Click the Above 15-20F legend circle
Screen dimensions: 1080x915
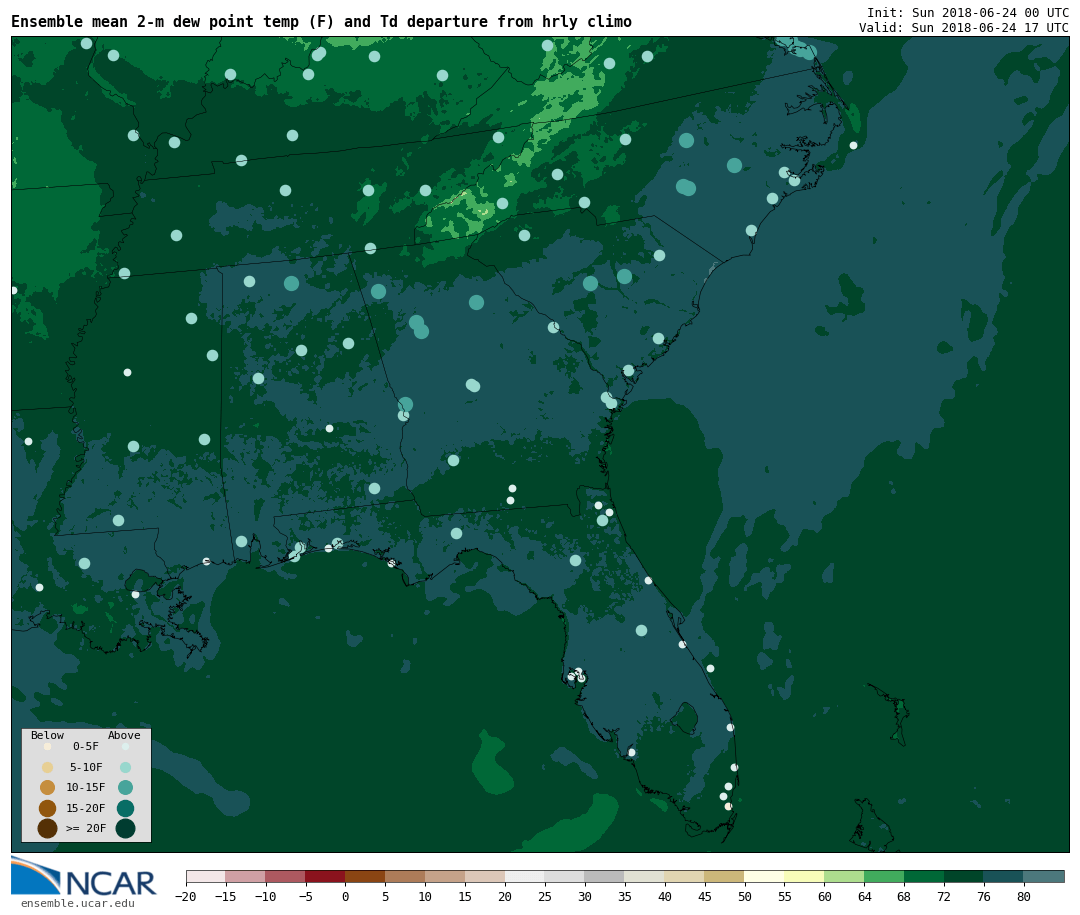(125, 808)
